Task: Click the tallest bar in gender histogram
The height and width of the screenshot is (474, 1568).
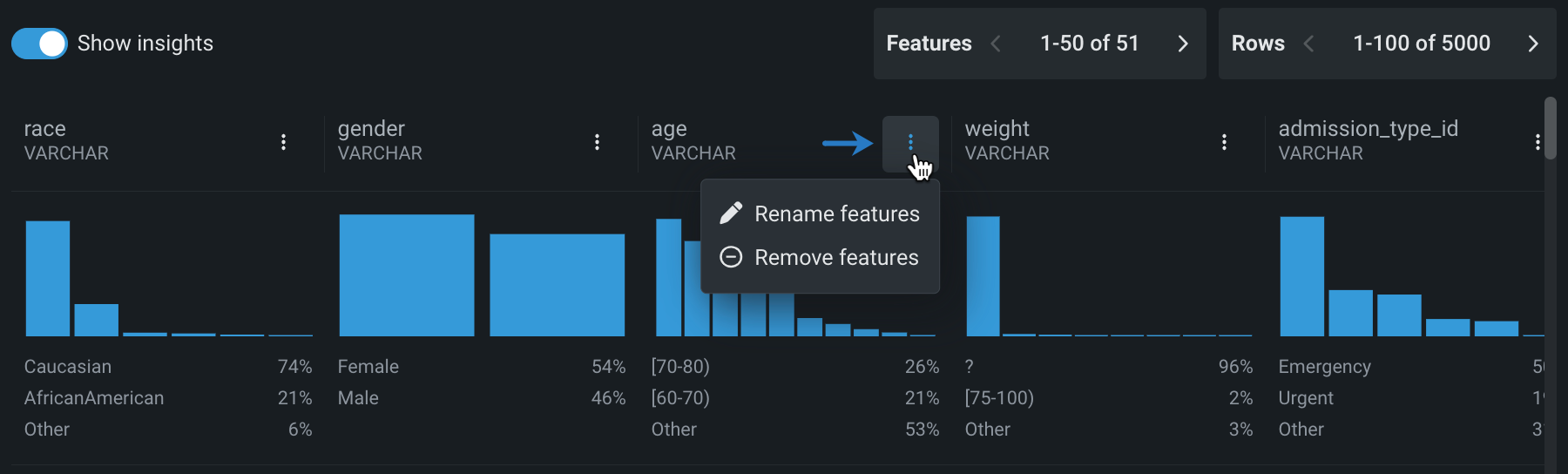Action: (407, 275)
